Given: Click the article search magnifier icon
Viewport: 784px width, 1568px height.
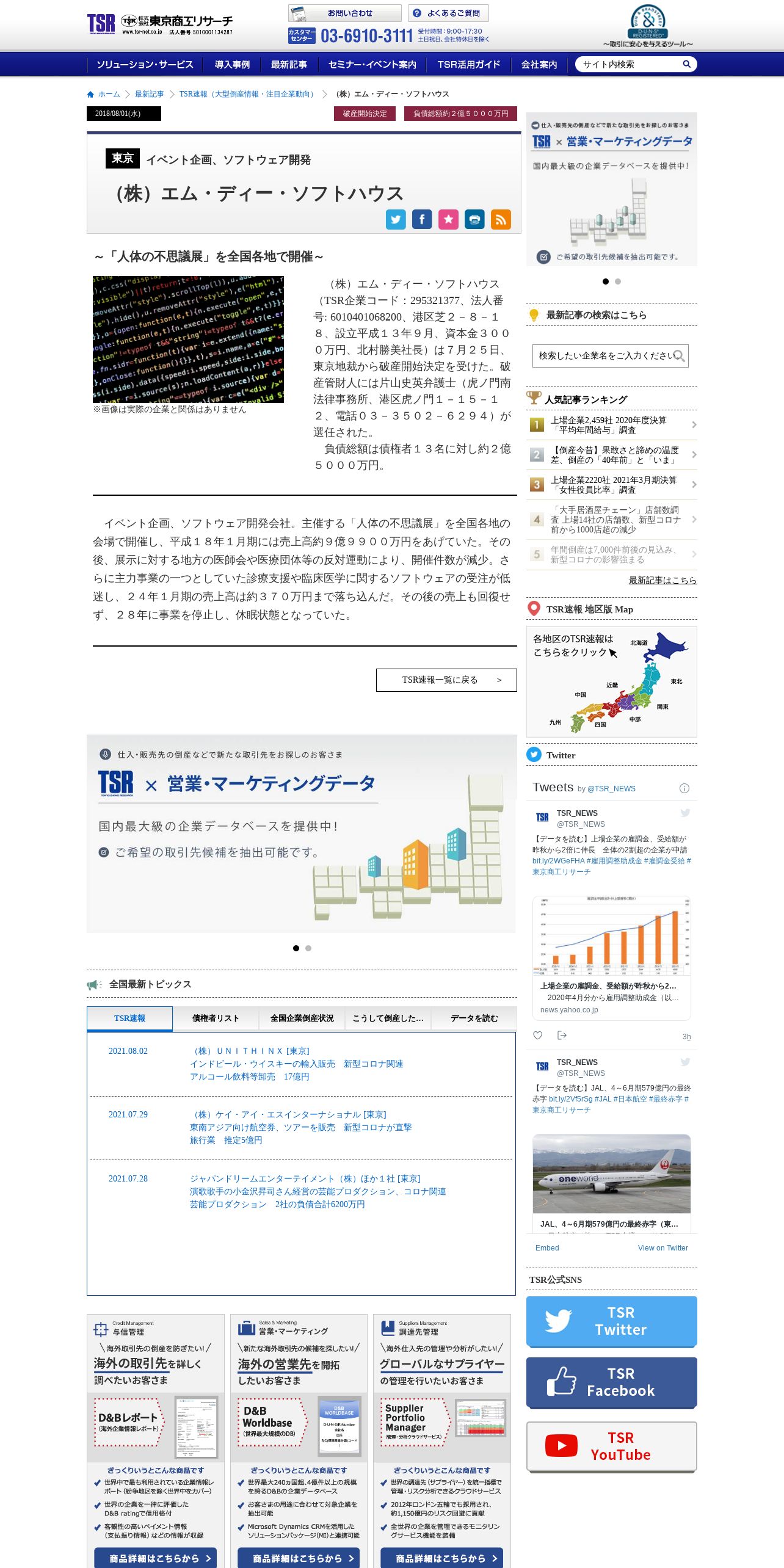Looking at the screenshot, I should click(x=679, y=355).
